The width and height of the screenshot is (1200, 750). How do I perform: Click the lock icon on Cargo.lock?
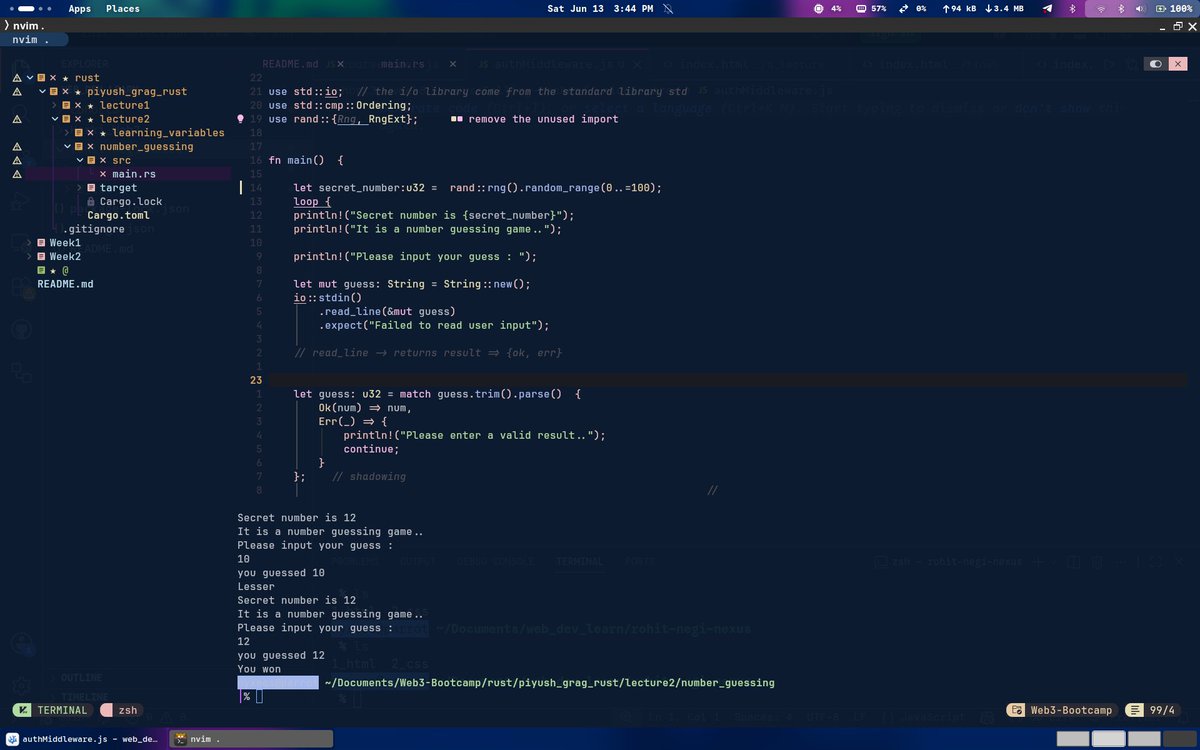pyautogui.click(x=91, y=202)
